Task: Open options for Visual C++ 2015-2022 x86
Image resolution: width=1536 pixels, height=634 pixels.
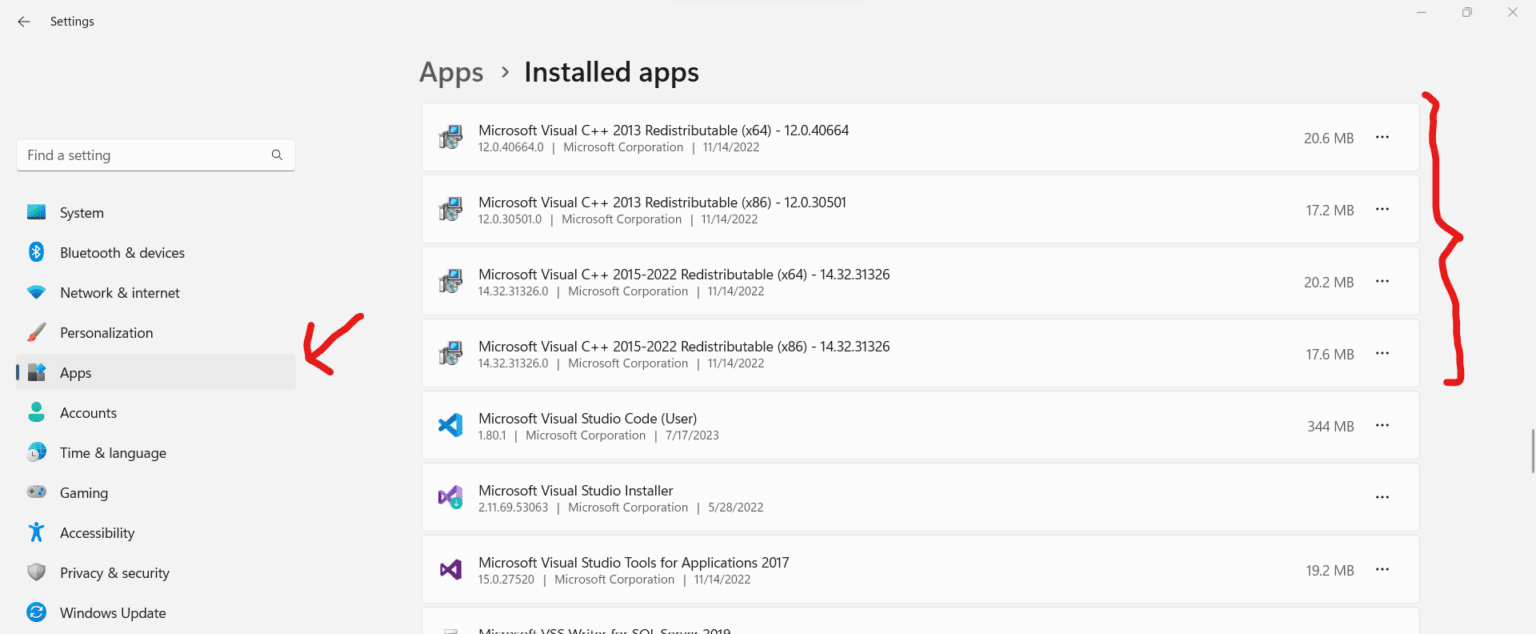Action: (1382, 354)
